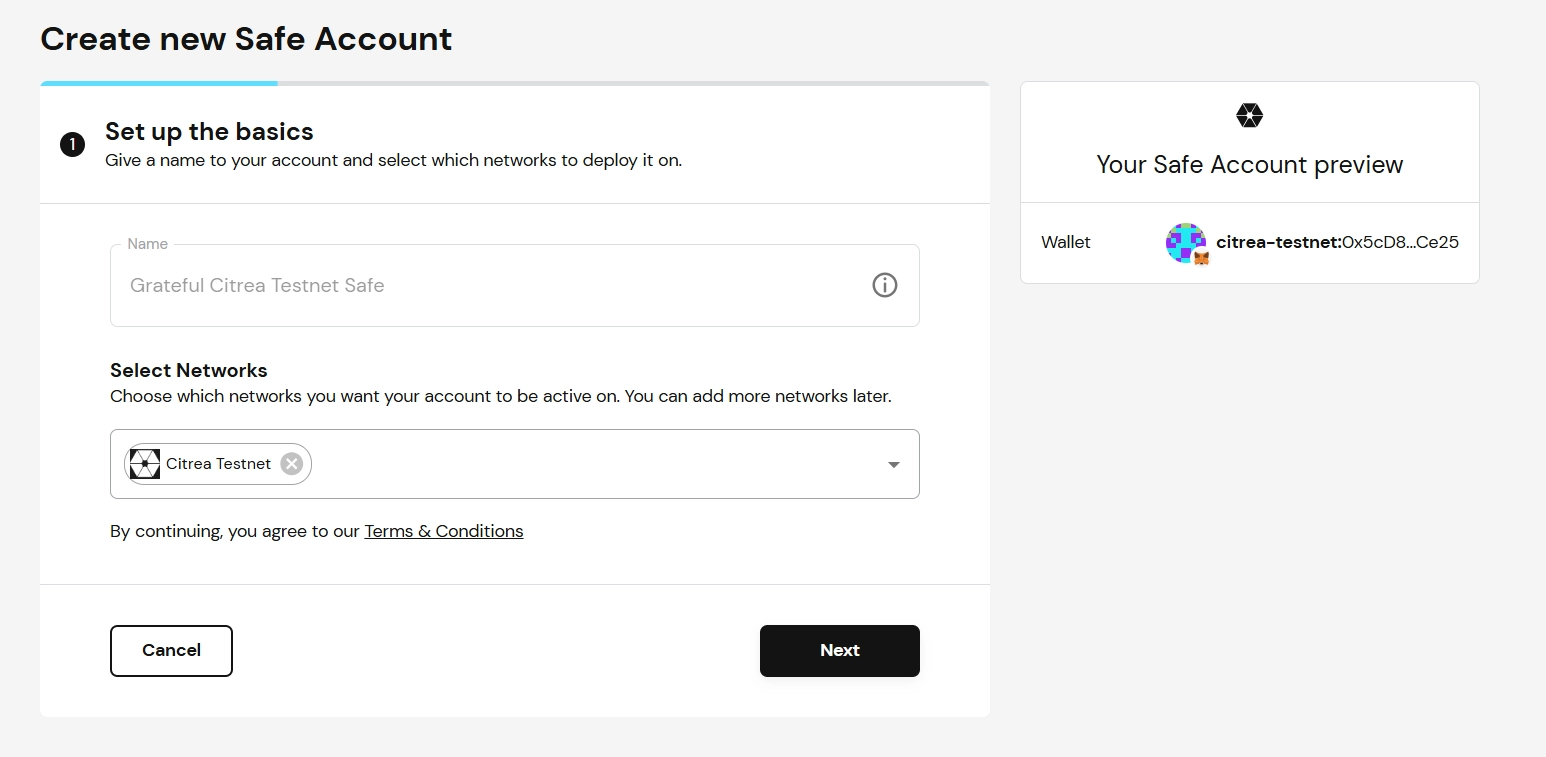Click the step 1 number badge
Viewport: 1546px width, 757px height.
pos(72,145)
